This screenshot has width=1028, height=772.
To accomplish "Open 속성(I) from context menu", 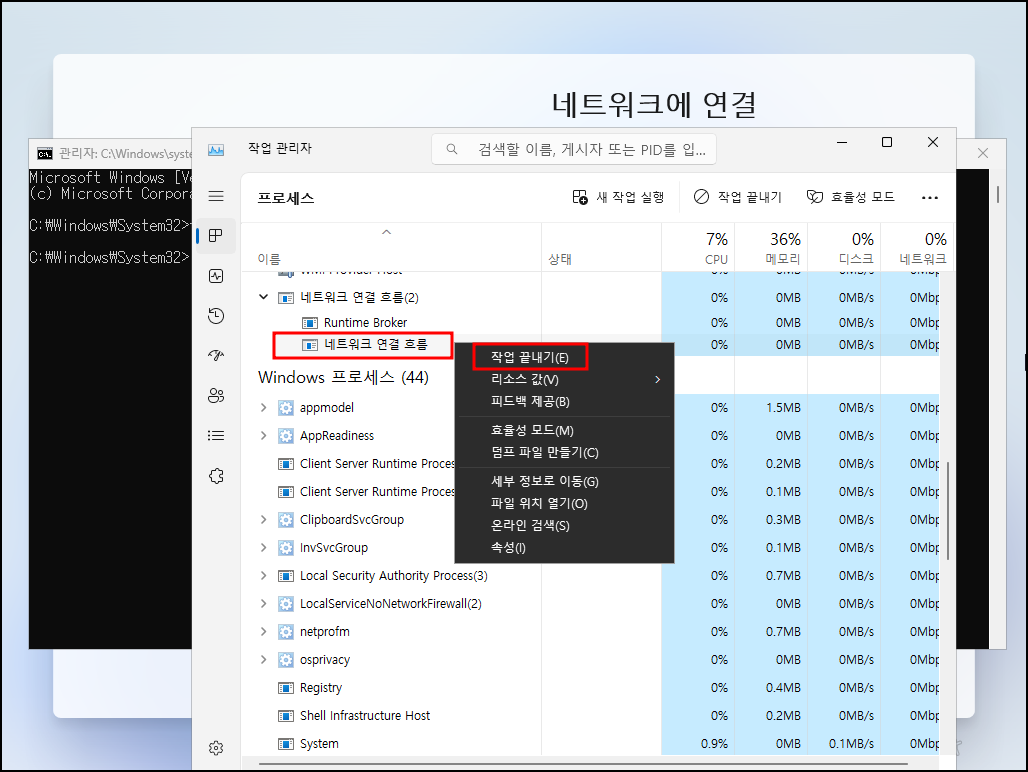I will pos(564,548).
